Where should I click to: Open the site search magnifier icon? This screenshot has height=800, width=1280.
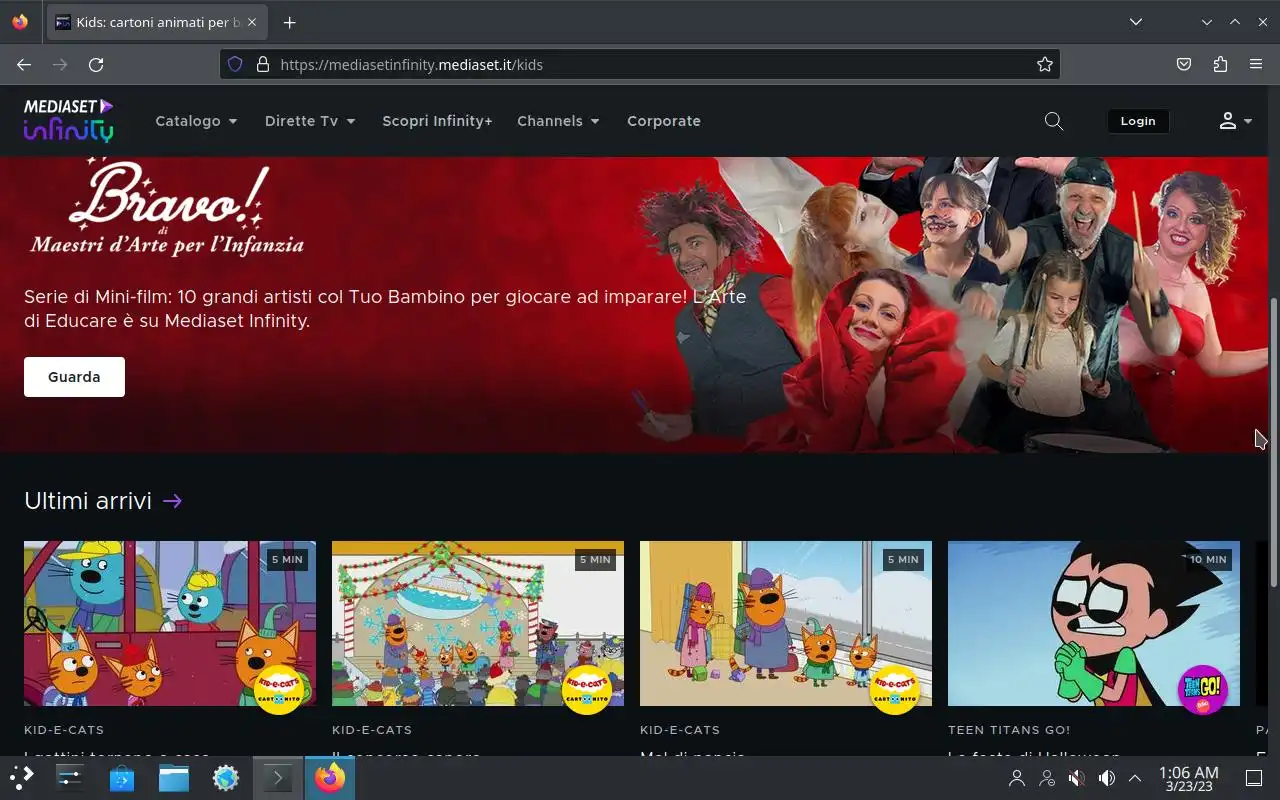1053,121
